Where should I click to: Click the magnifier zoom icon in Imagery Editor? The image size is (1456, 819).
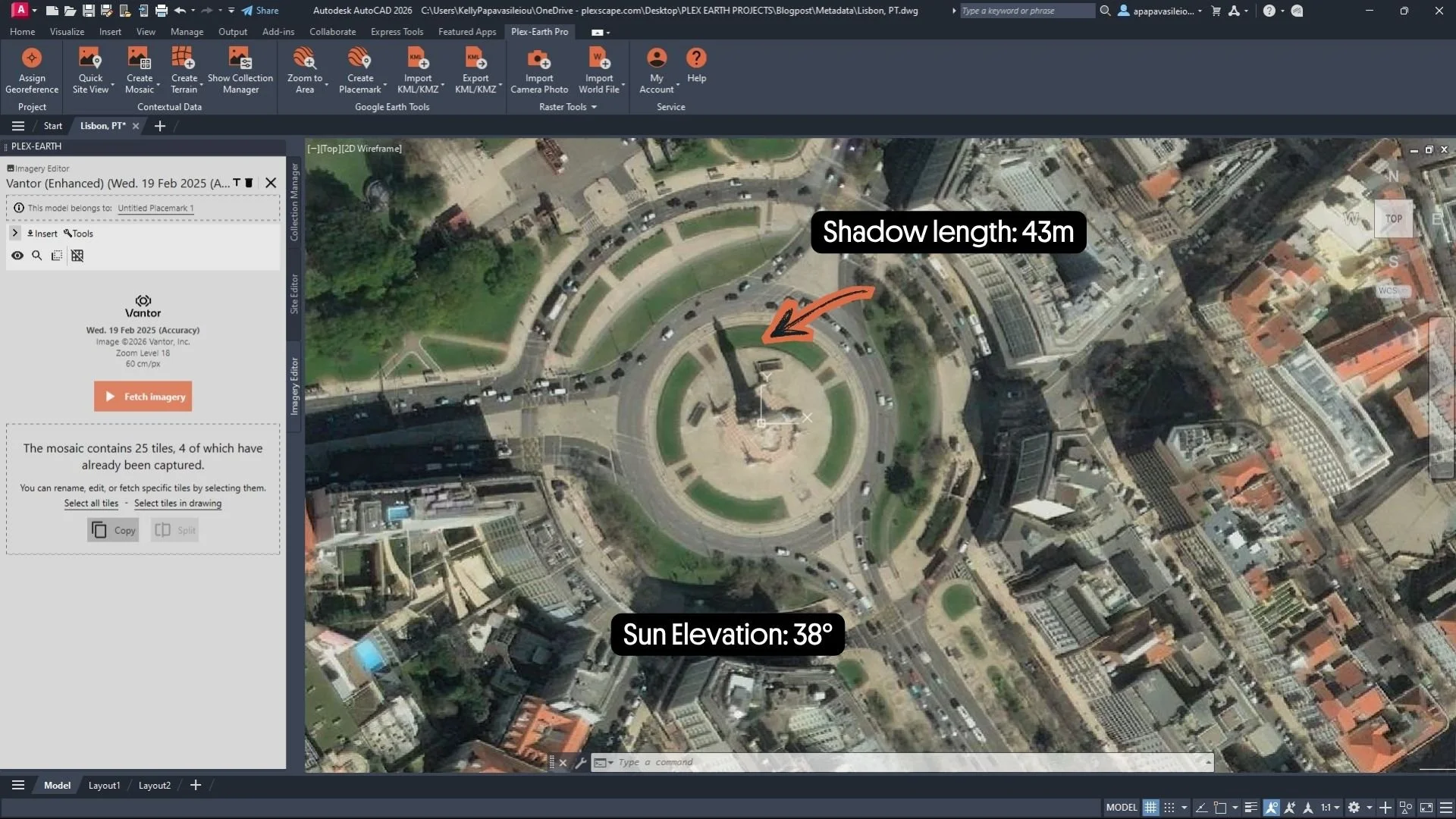click(x=36, y=256)
